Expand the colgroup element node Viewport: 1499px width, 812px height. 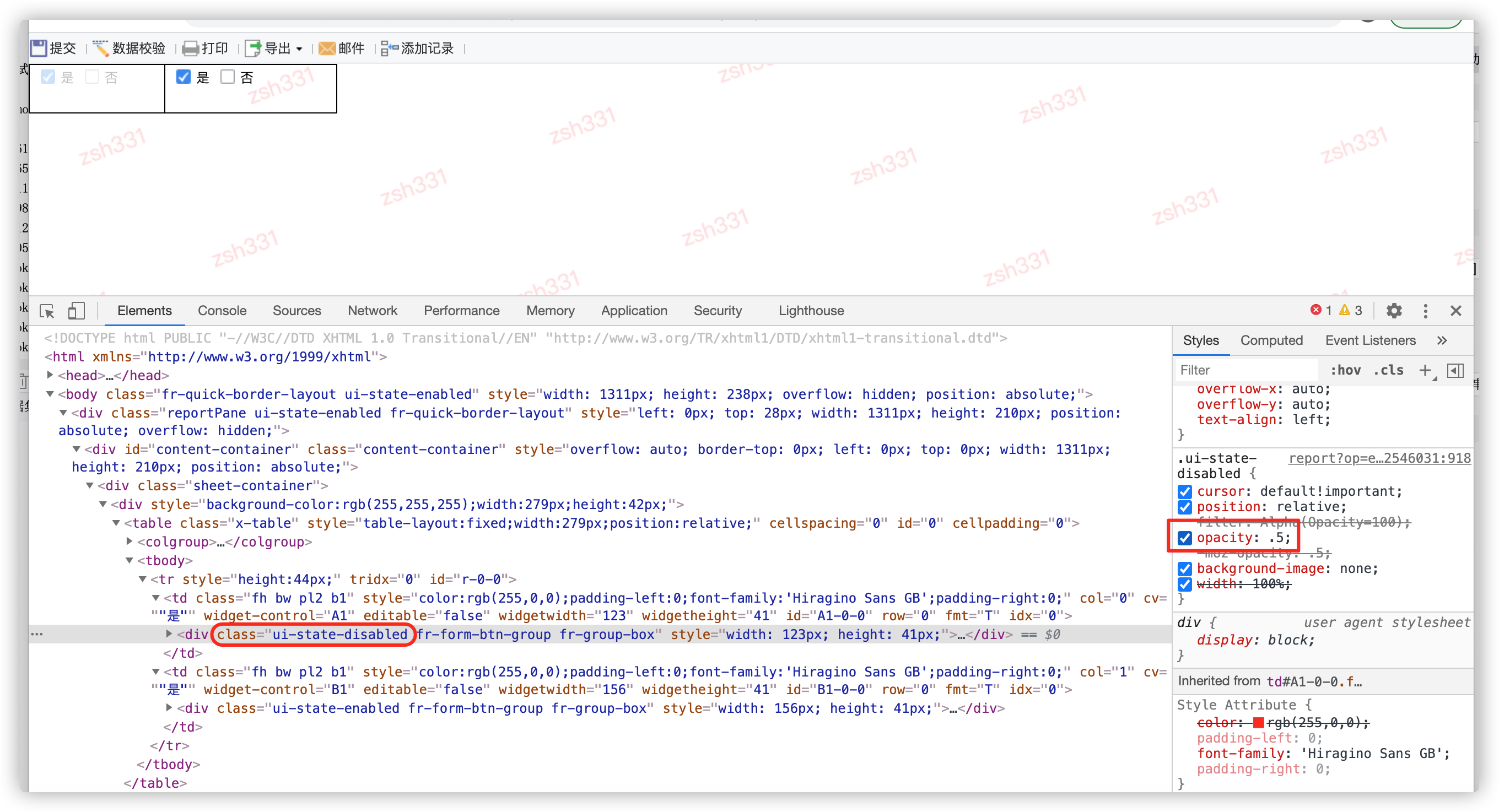tap(129, 542)
